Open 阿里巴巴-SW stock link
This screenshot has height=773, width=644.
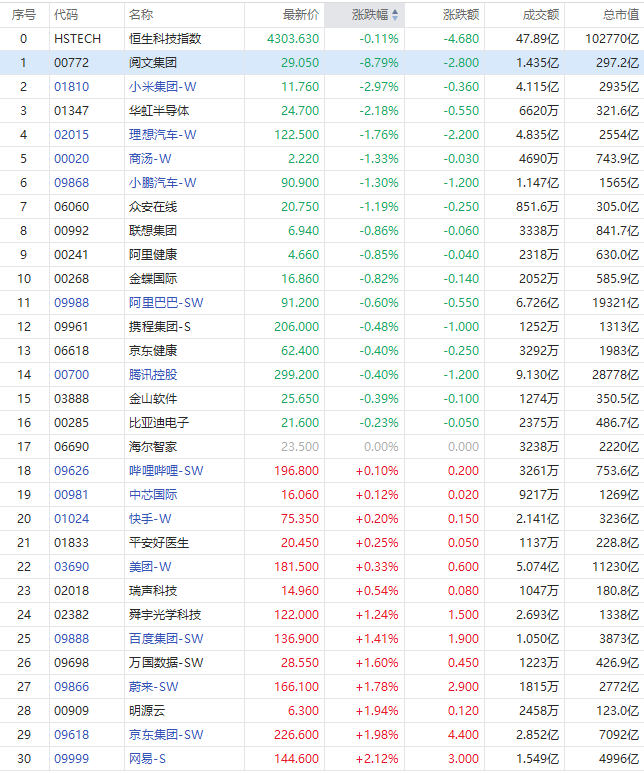166,303
